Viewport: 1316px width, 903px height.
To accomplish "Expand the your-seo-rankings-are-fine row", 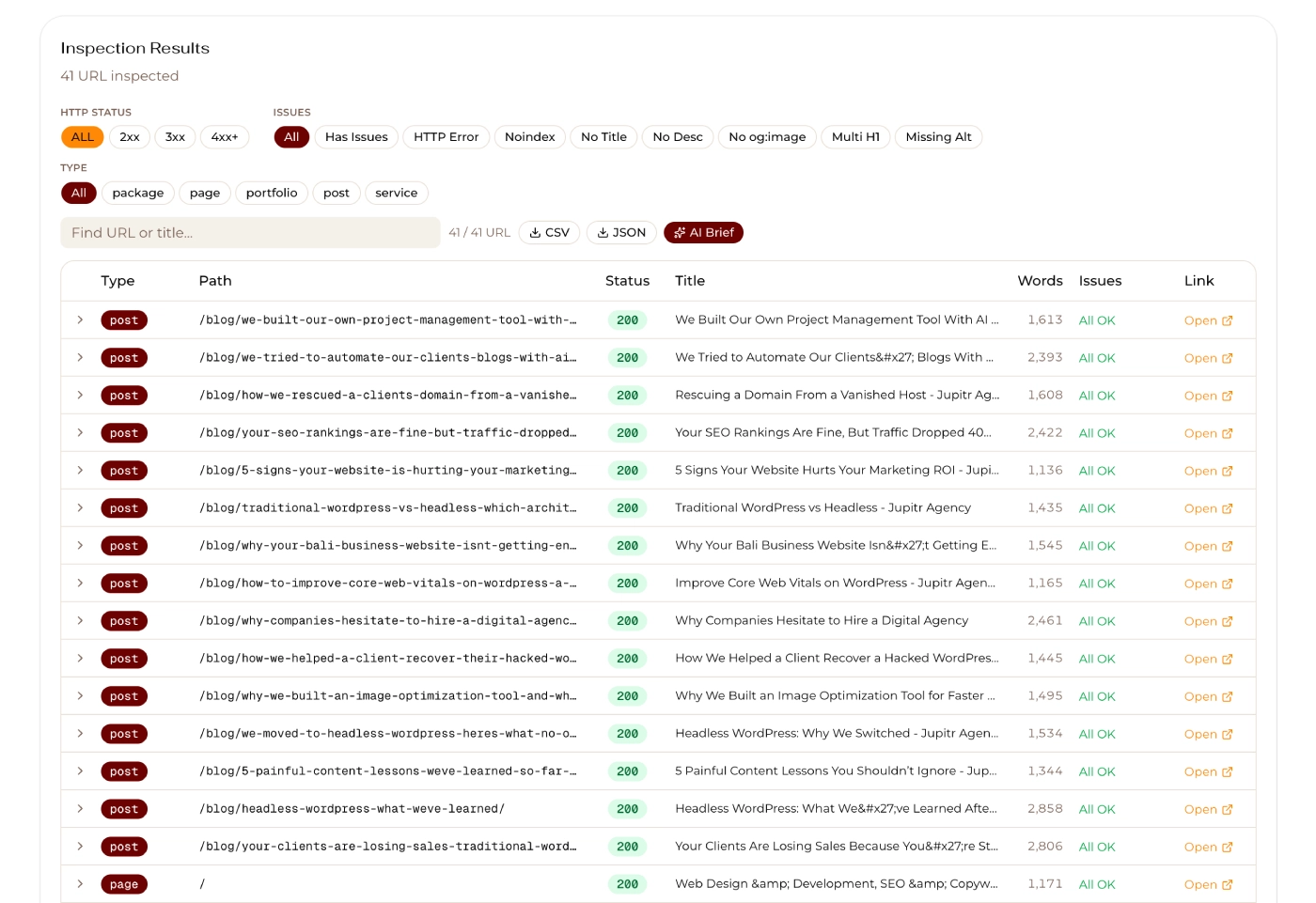I will click(80, 432).
